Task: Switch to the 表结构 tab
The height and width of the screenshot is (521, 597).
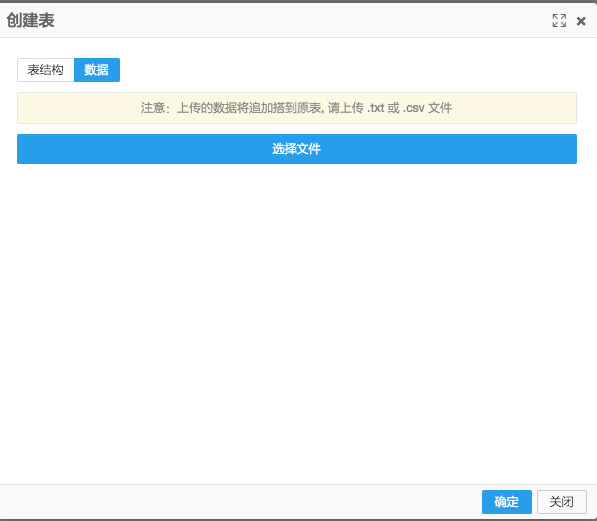Action: tap(46, 70)
